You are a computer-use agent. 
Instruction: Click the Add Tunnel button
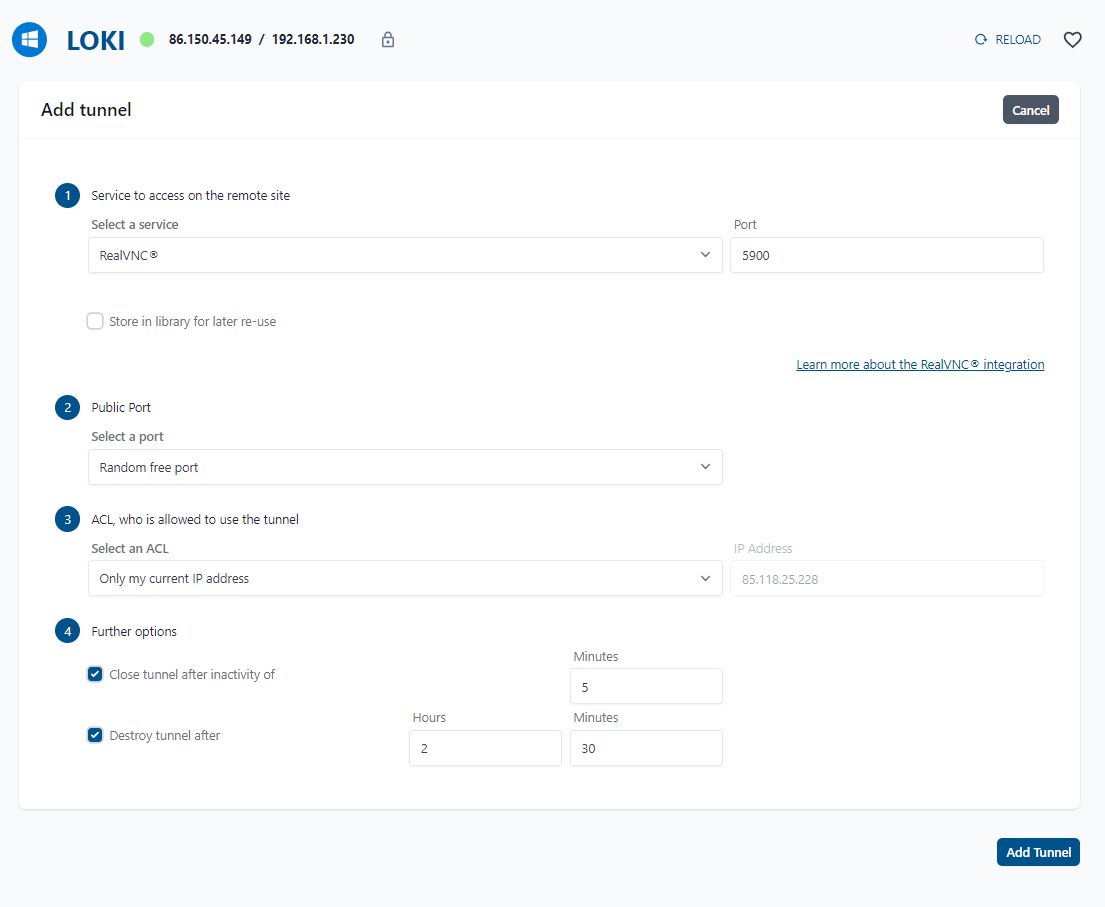1038,852
